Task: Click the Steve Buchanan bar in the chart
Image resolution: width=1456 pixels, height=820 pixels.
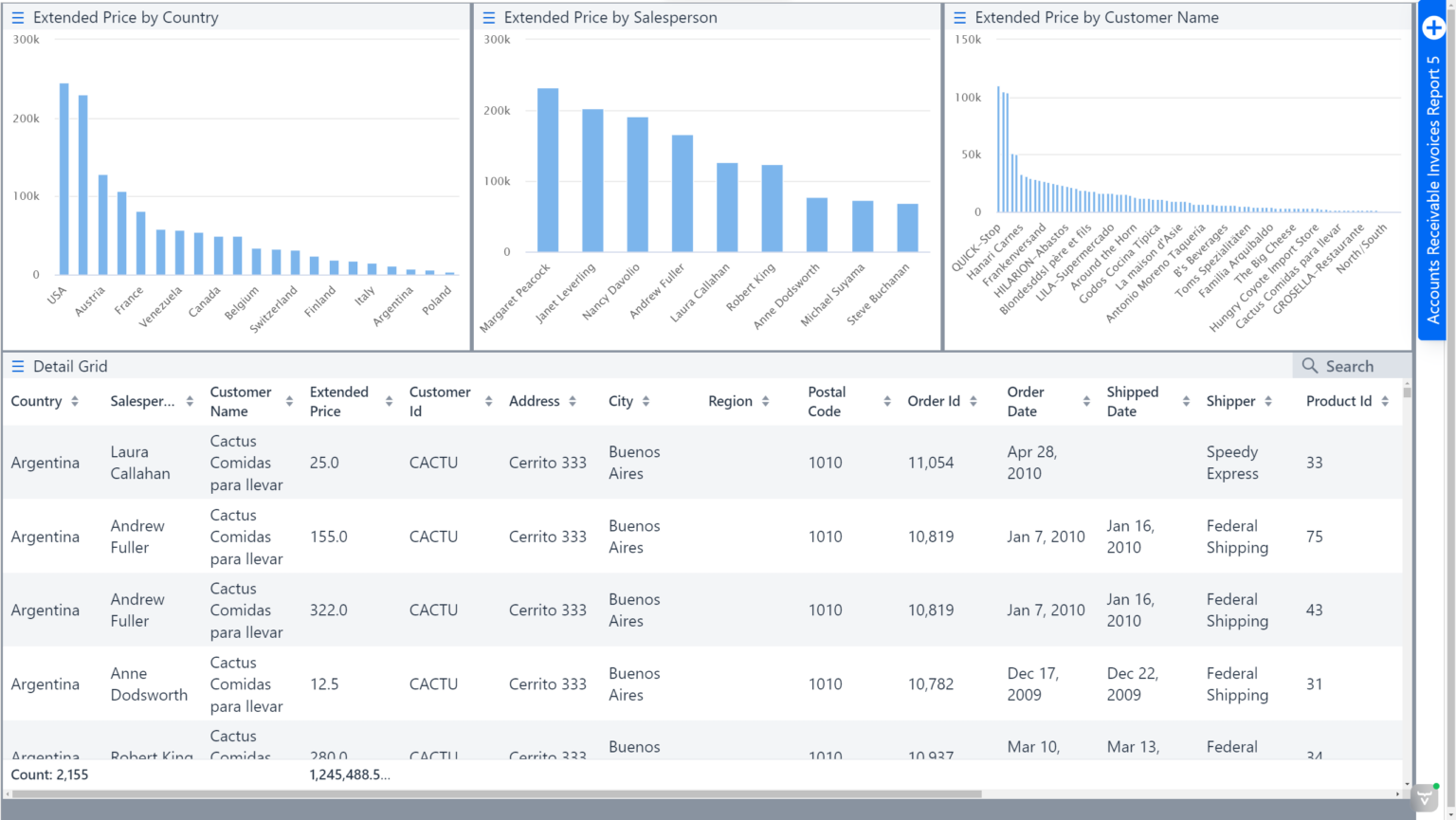Action: (907, 228)
